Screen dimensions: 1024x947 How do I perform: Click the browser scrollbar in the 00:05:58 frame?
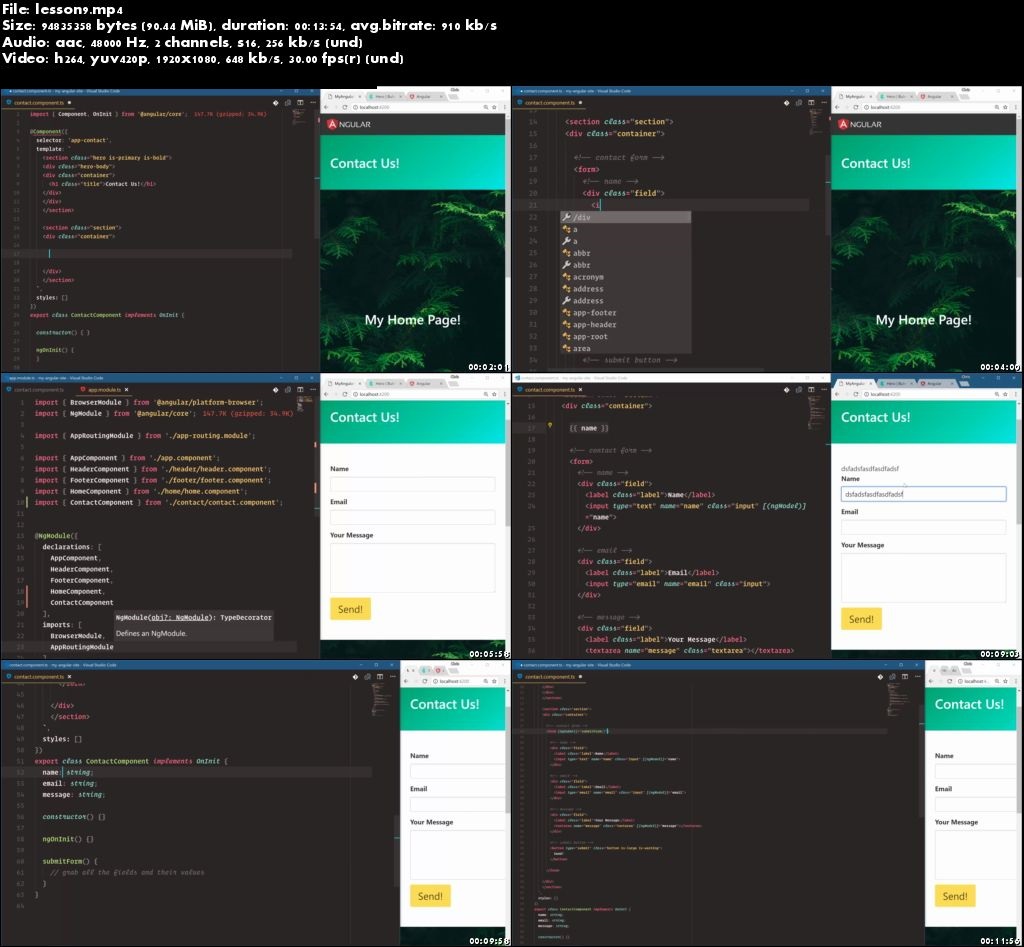507,464
